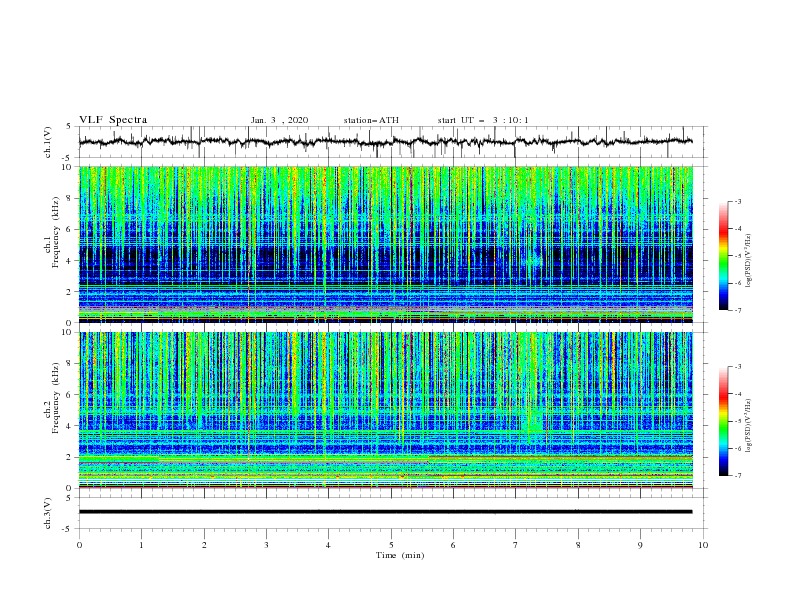Click time axis tick label "6"

coord(453,545)
